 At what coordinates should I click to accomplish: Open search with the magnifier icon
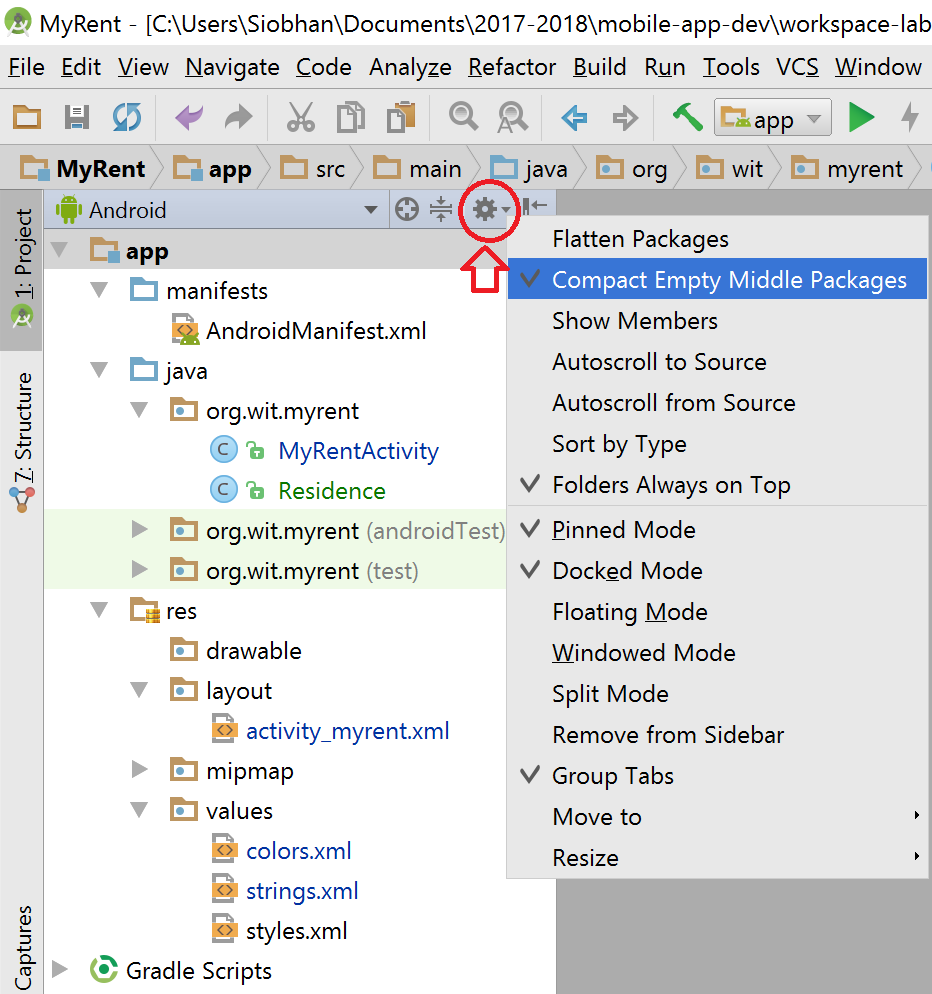462,117
